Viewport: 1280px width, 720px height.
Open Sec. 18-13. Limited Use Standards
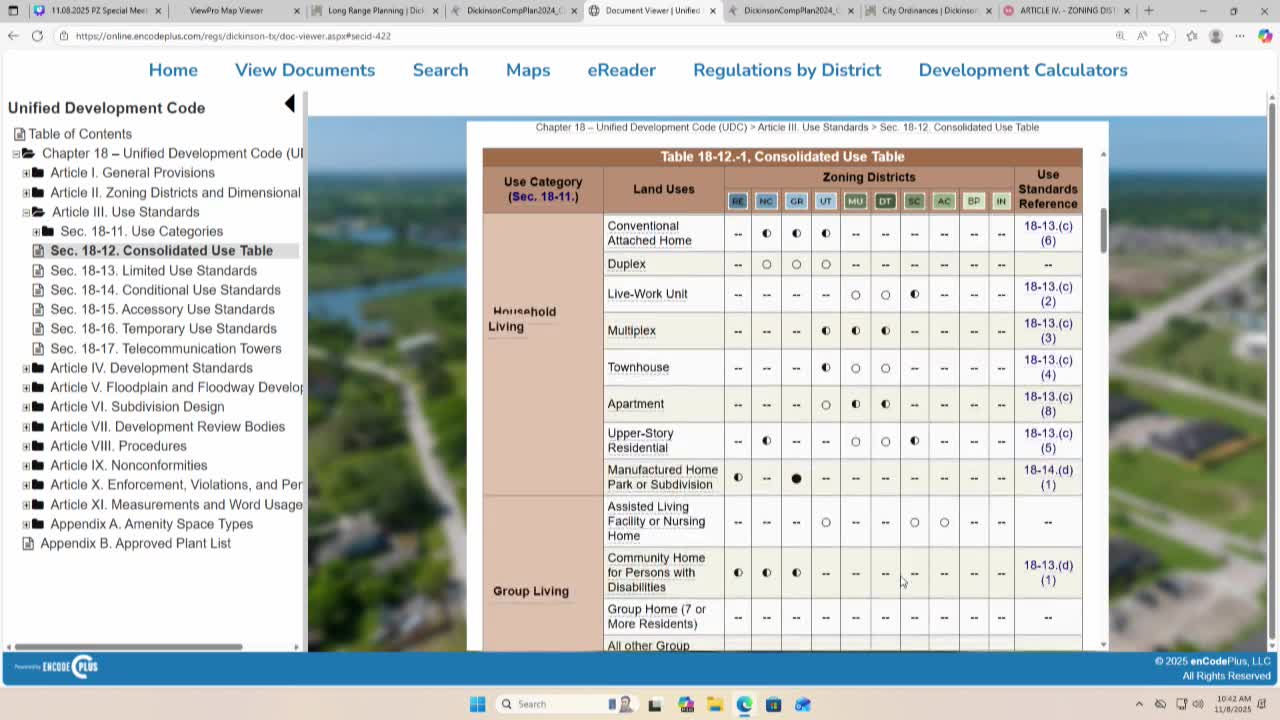(x=153, y=270)
